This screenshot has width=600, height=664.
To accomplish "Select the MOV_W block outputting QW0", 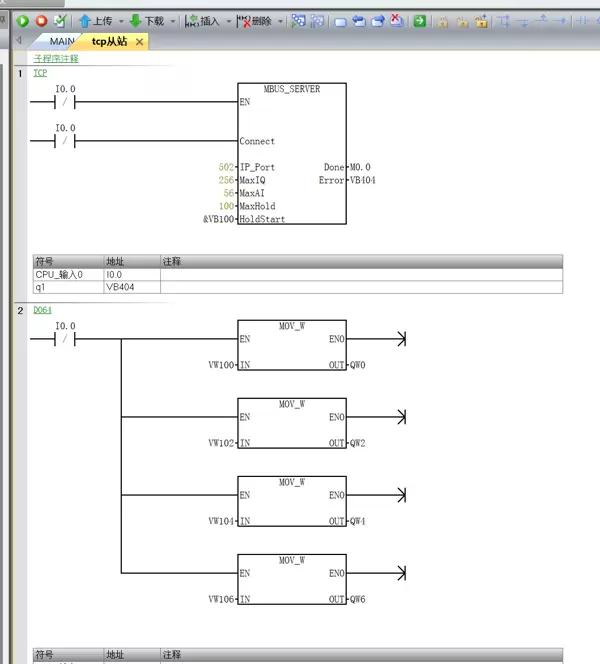I will pyautogui.click(x=292, y=345).
